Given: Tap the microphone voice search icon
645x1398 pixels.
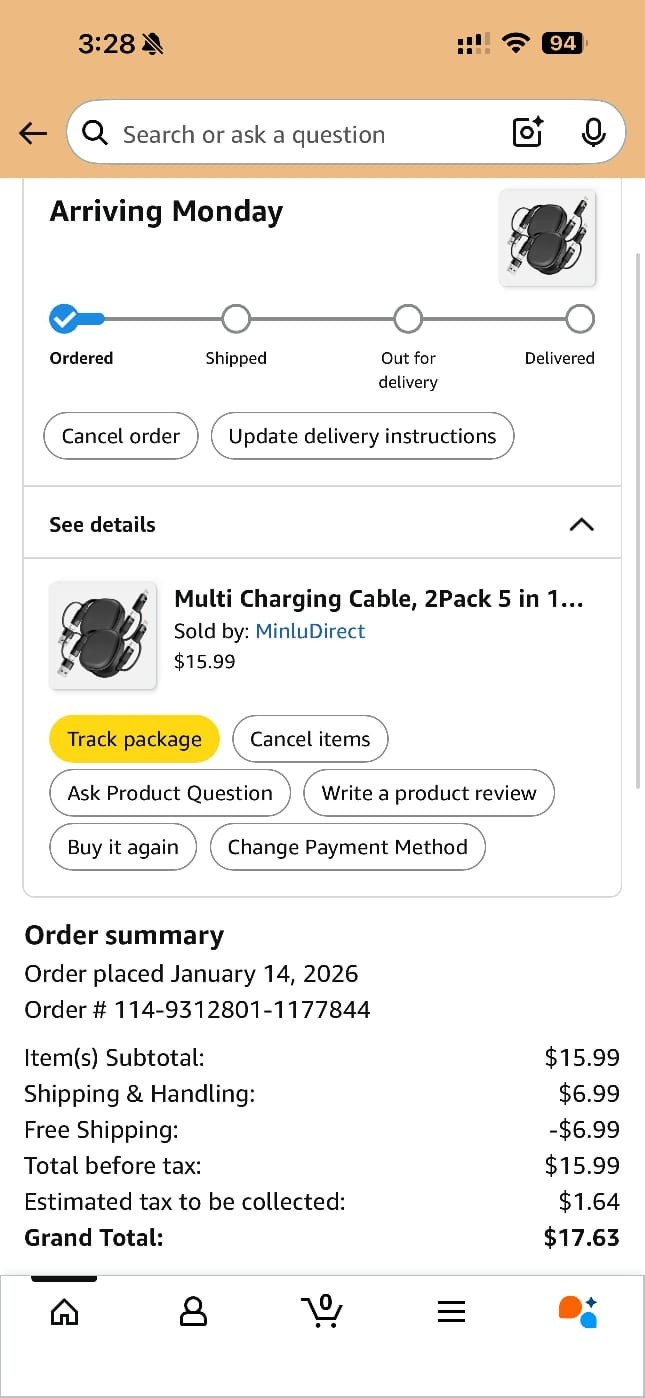Looking at the screenshot, I should (593, 133).
